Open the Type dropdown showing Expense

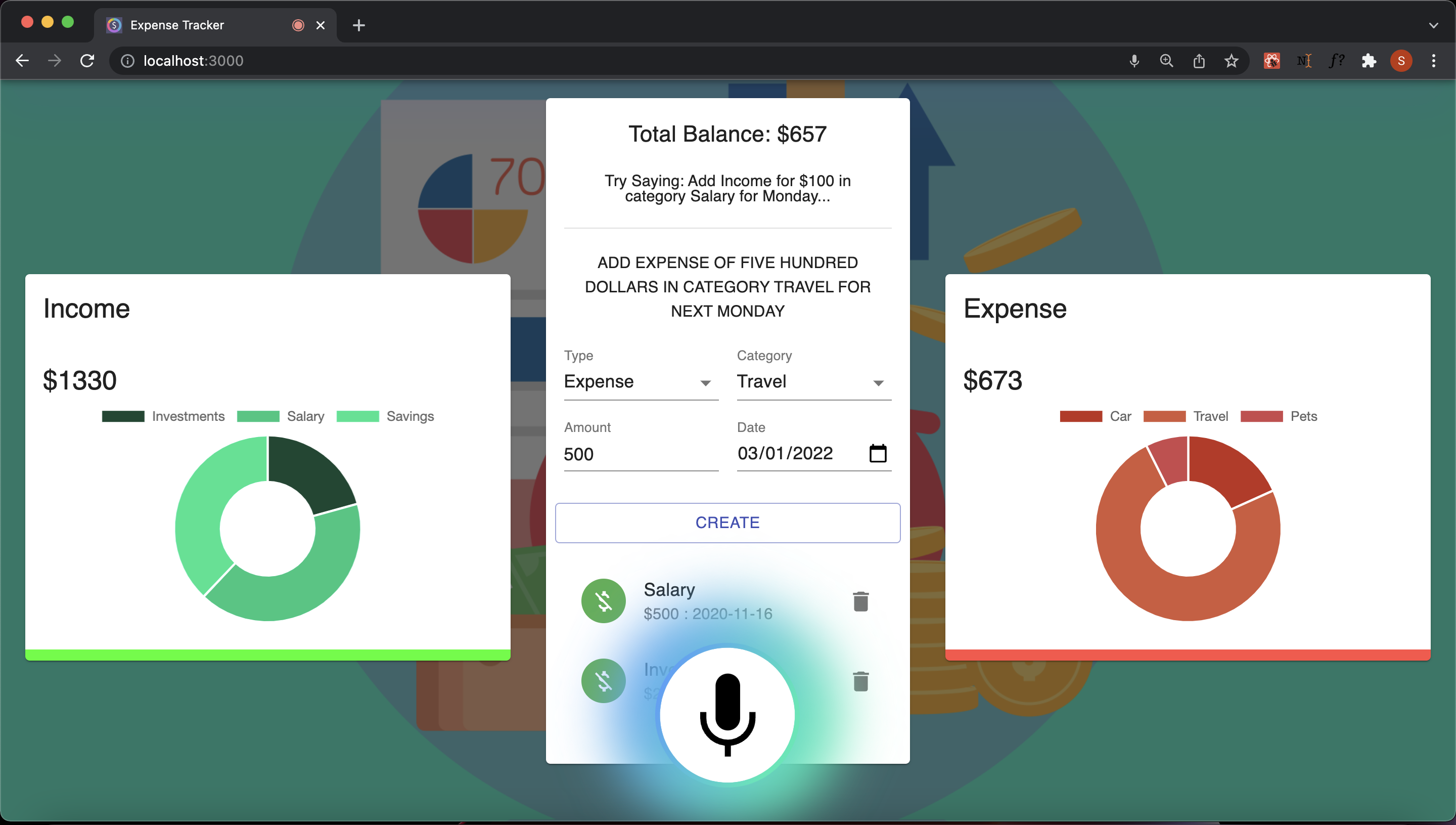pos(641,381)
